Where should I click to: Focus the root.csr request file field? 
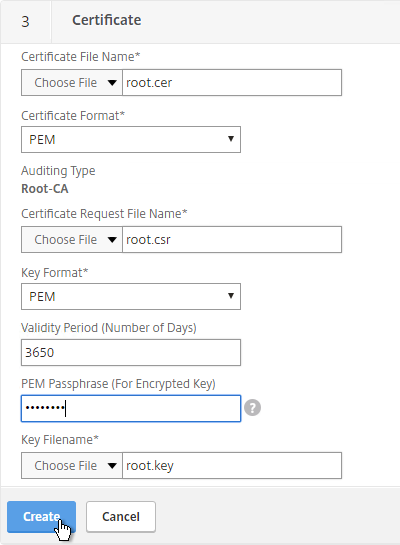click(x=232, y=239)
